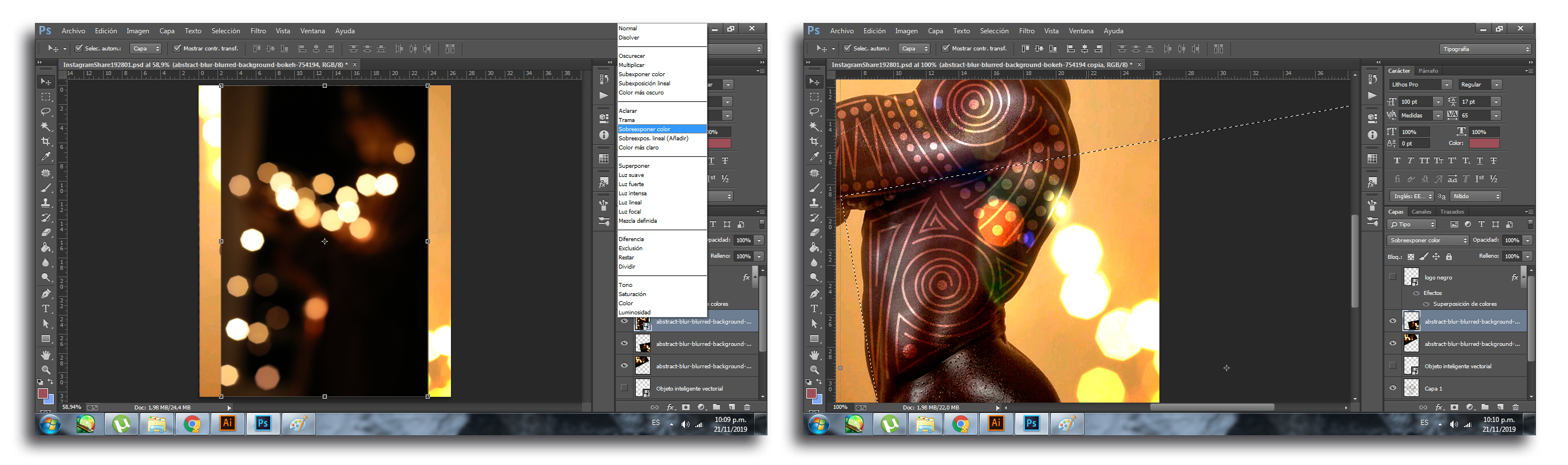1568x465 pixels.
Task: Click foreground color swatch in left window
Action: click(x=42, y=393)
